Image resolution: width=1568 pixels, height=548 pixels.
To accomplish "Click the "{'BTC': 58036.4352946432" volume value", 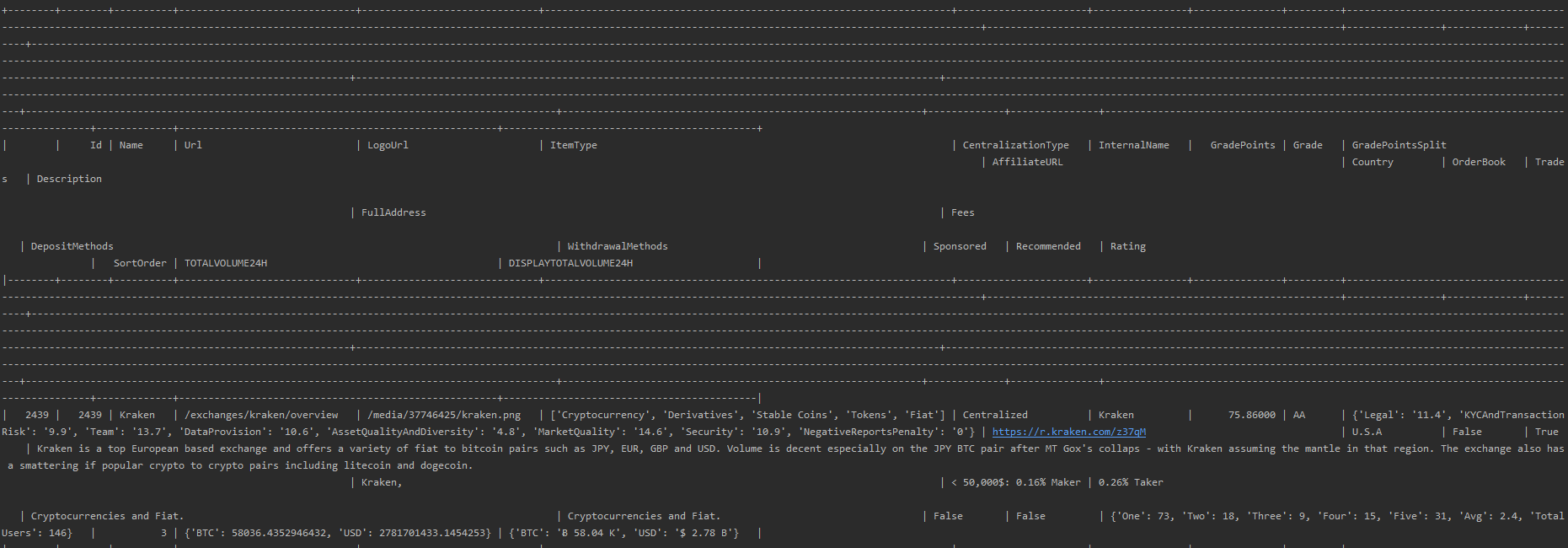I will coord(259,533).
